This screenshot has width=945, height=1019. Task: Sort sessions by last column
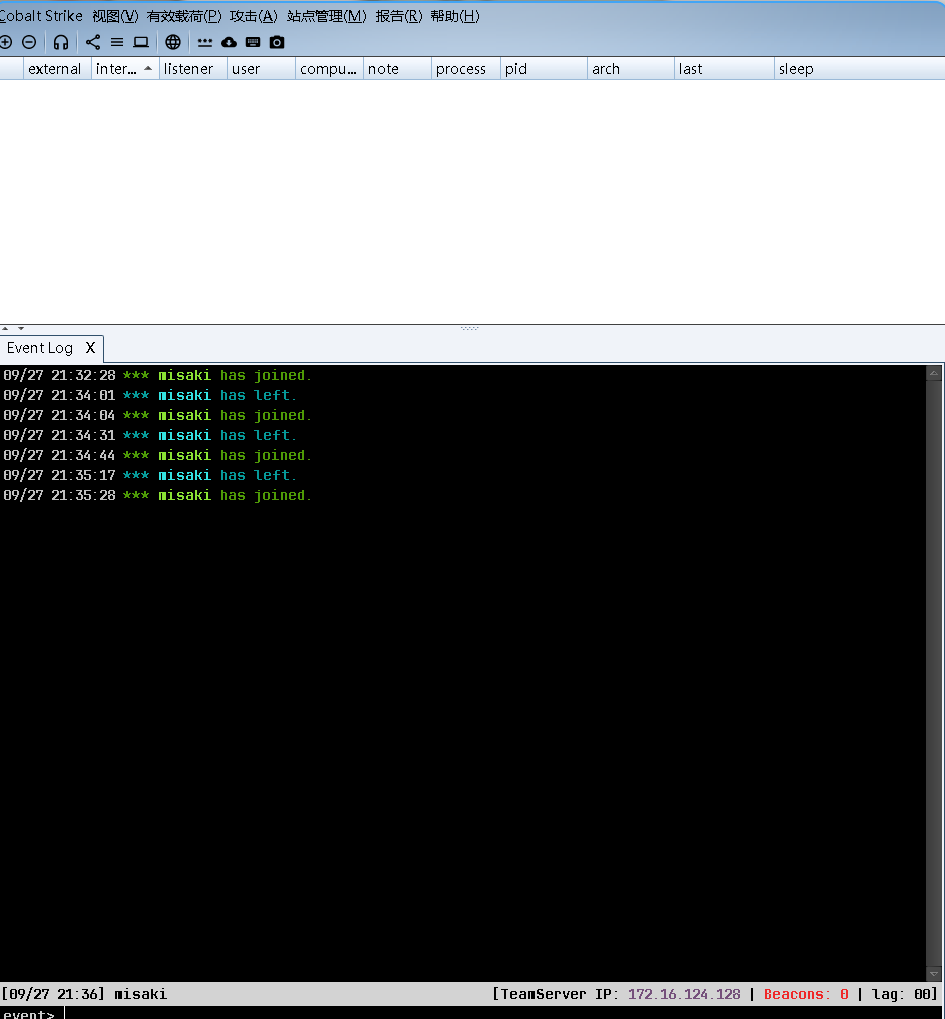tap(725, 68)
